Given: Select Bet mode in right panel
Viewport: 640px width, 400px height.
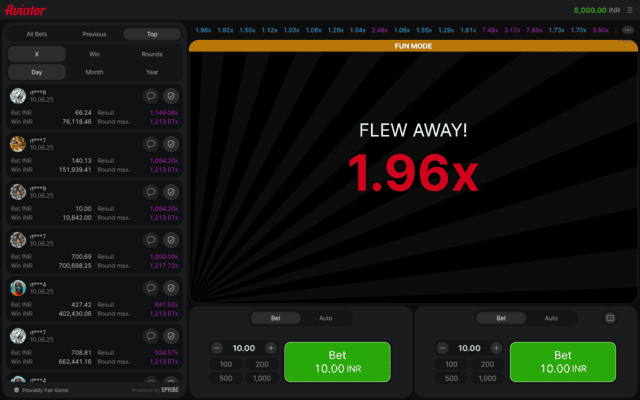Looking at the screenshot, I should [x=501, y=318].
